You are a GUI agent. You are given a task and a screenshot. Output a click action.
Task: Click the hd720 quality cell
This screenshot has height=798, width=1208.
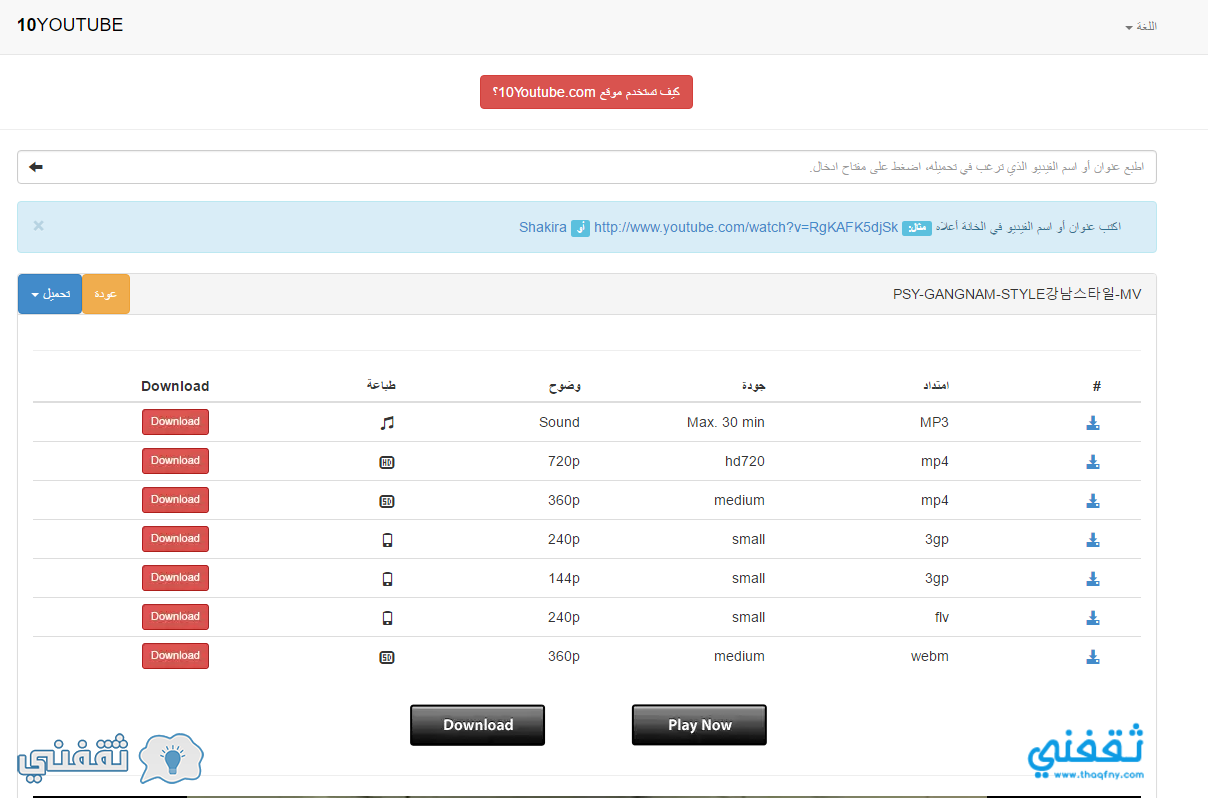coord(745,461)
